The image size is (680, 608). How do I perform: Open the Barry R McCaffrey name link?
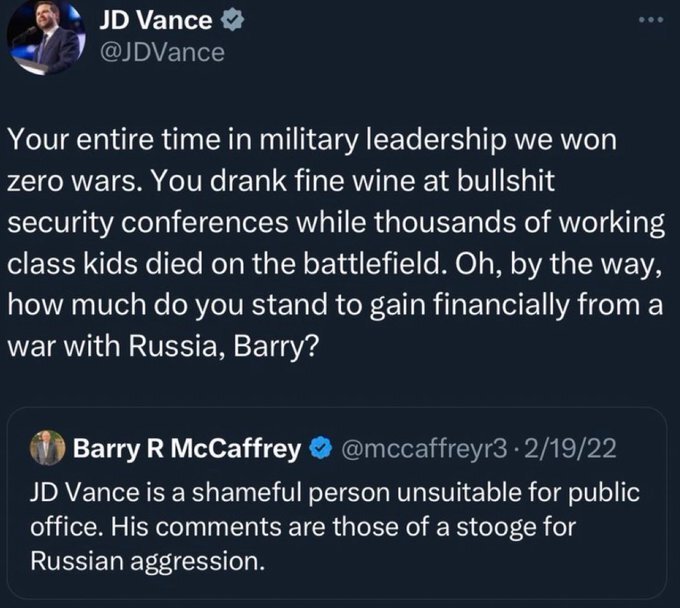pos(187,449)
